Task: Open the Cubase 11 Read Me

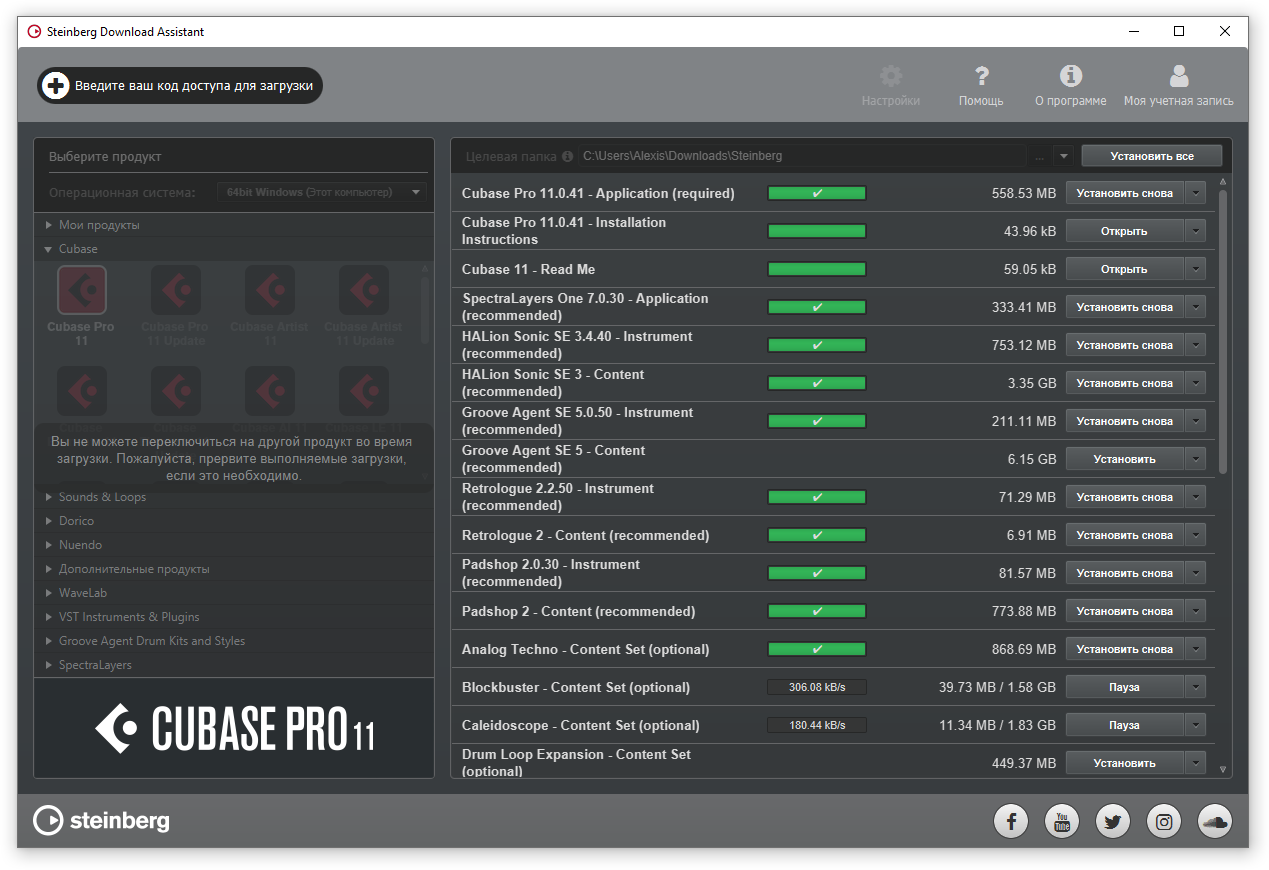Action: point(1125,269)
